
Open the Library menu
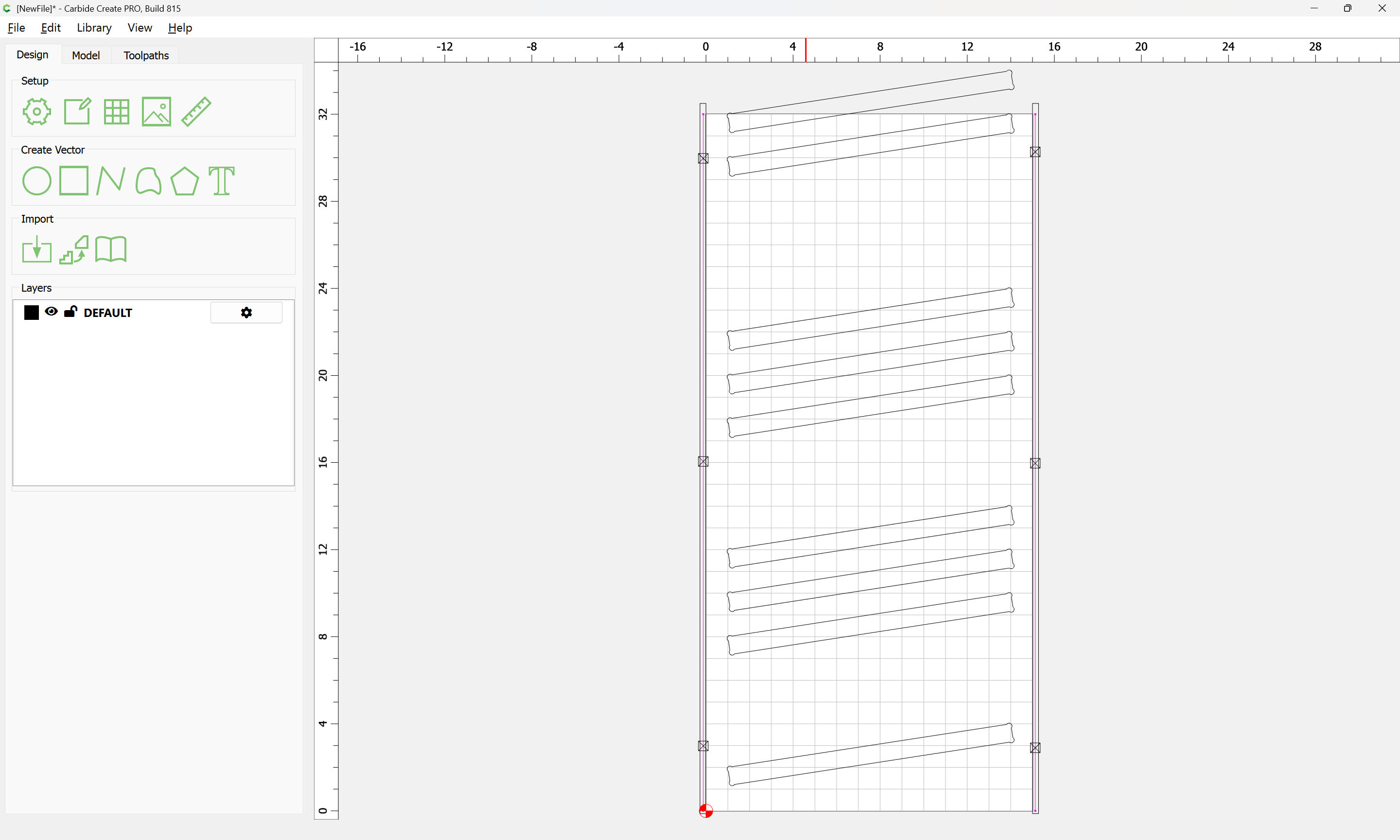(x=94, y=28)
